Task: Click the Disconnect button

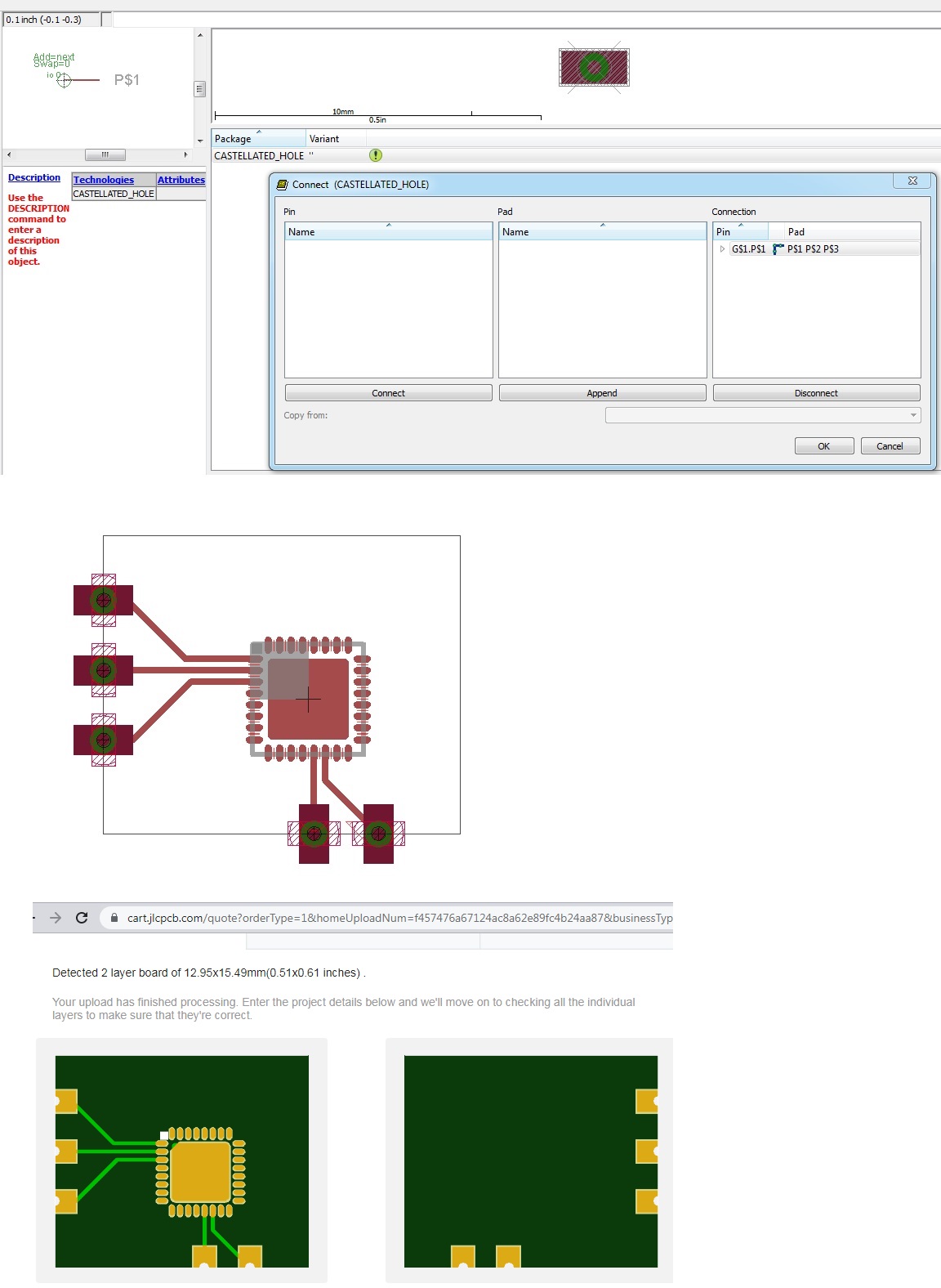Action: tap(816, 393)
